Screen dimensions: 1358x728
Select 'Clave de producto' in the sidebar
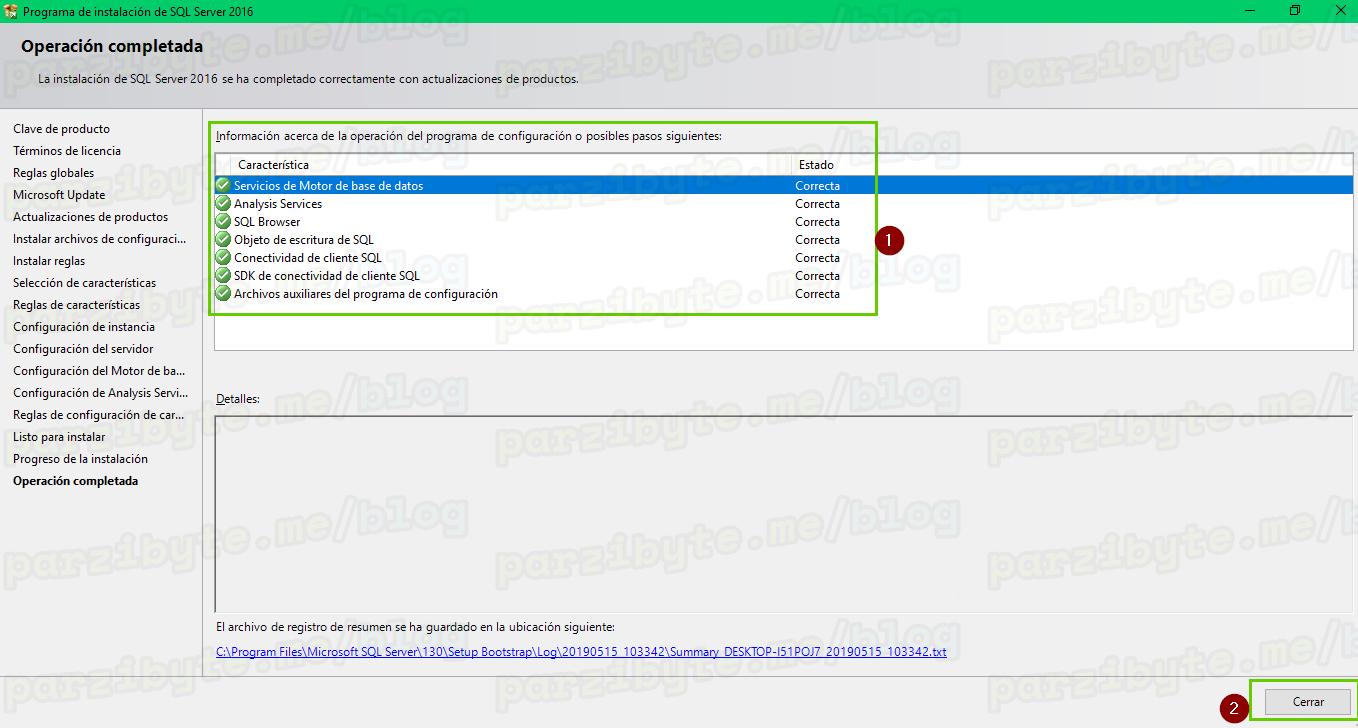[61, 128]
